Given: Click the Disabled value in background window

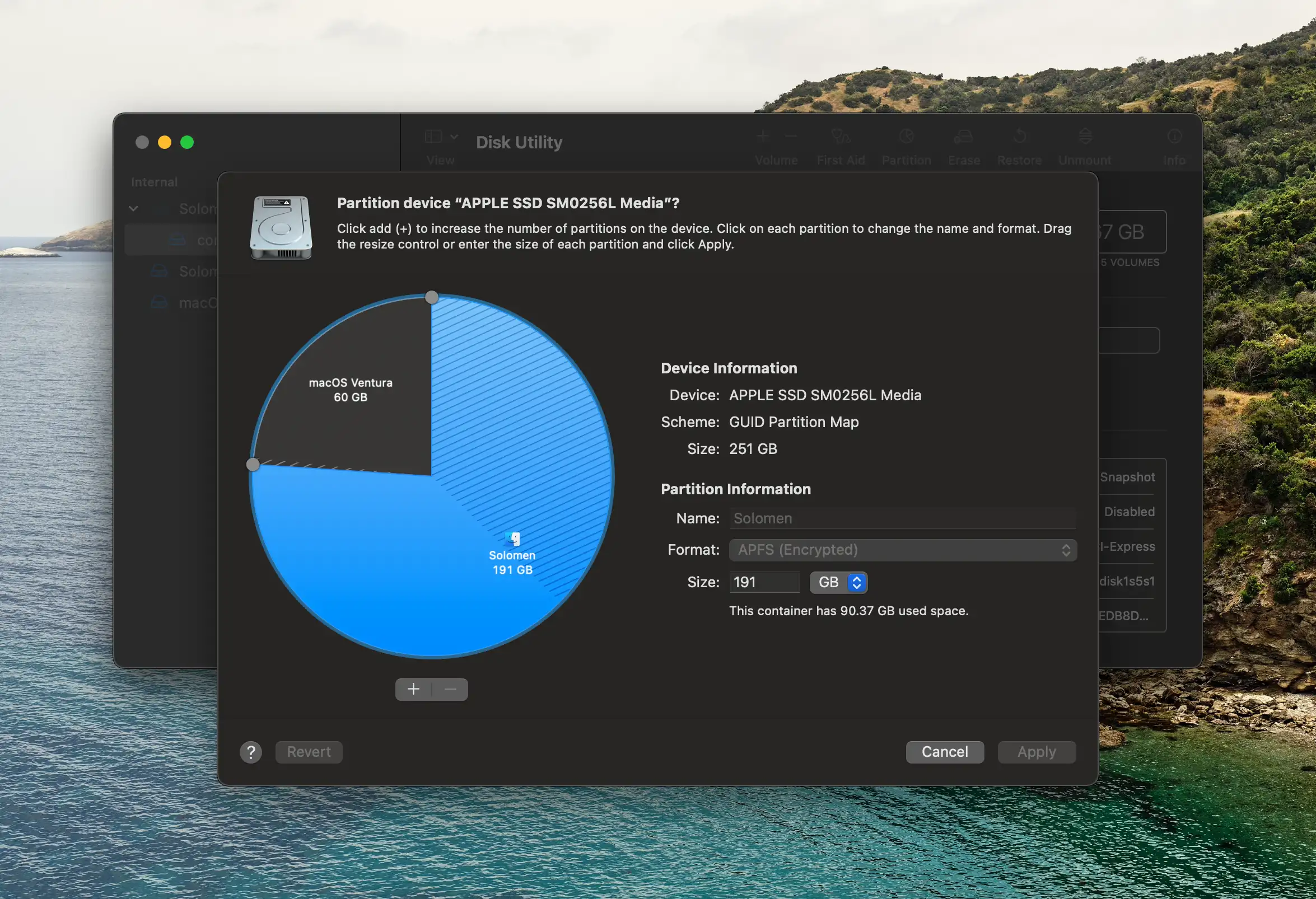Looking at the screenshot, I should (1129, 512).
